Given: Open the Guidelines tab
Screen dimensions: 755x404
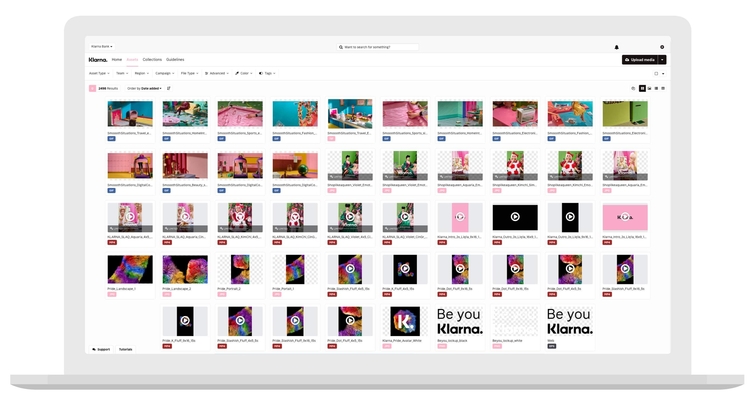Looking at the screenshot, I should (175, 60).
